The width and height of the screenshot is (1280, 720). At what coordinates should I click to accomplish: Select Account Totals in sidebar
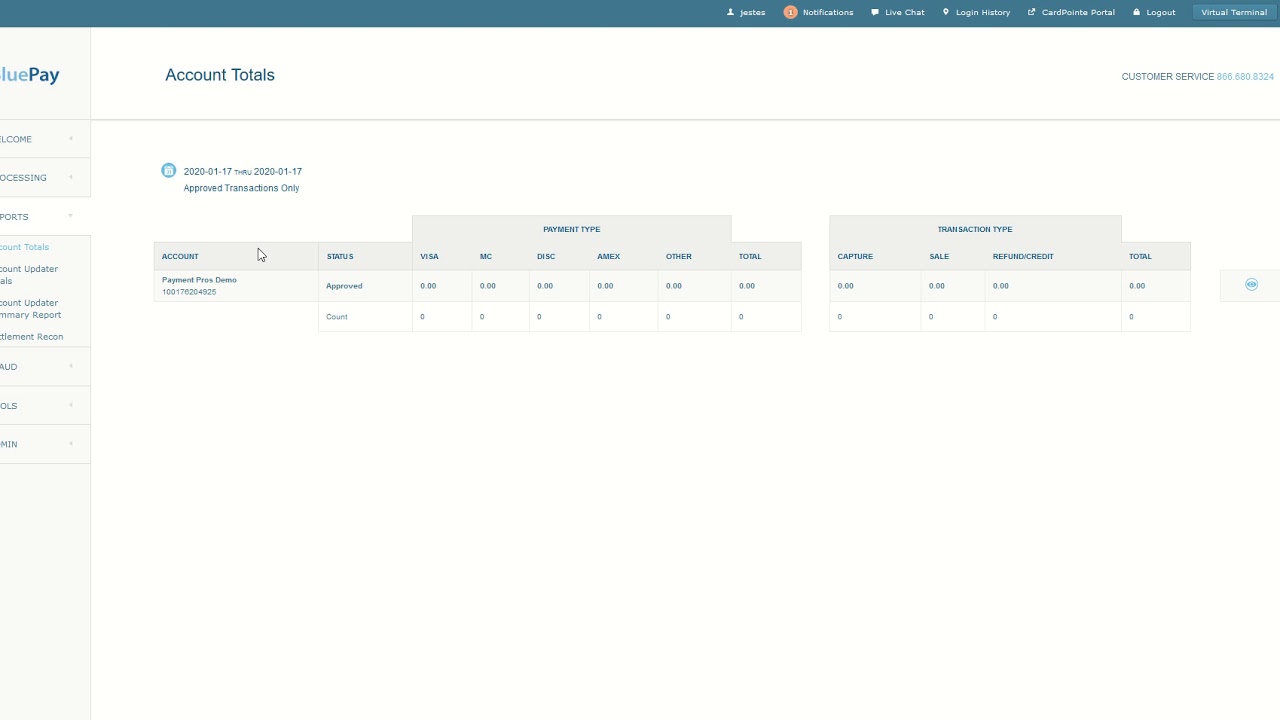click(x=25, y=247)
